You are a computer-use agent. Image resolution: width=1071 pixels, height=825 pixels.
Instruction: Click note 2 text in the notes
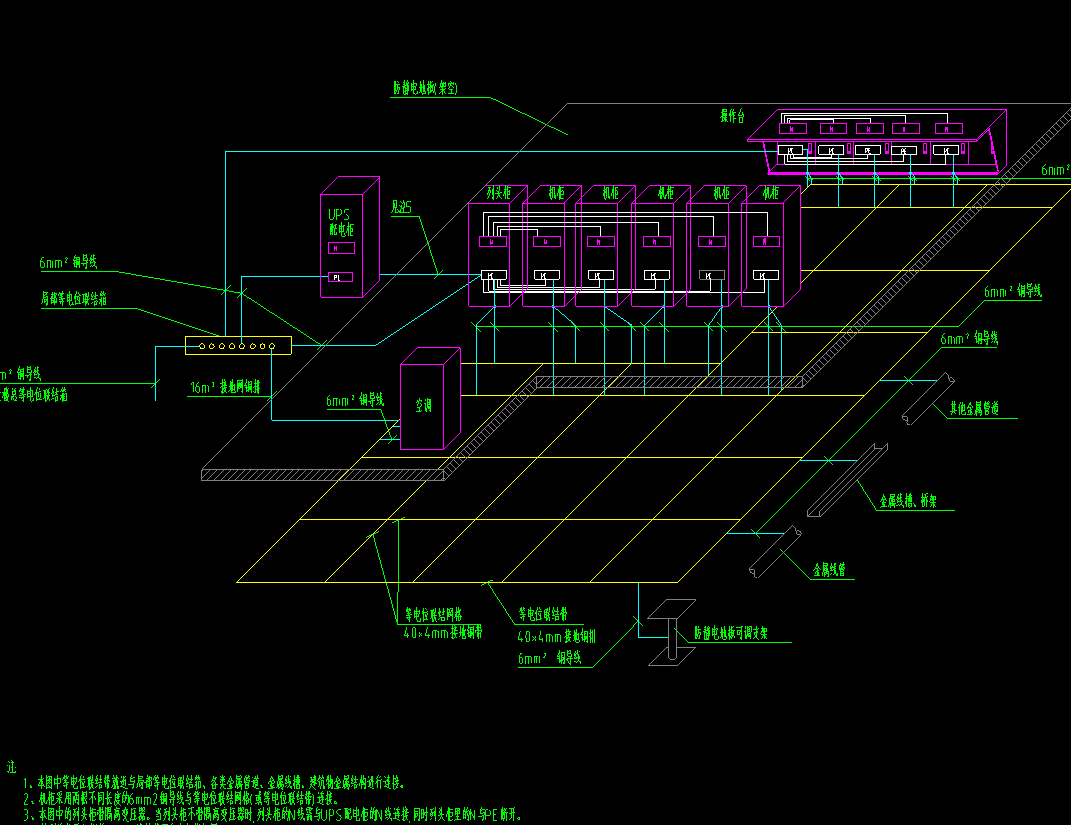pyautogui.click(x=185, y=799)
